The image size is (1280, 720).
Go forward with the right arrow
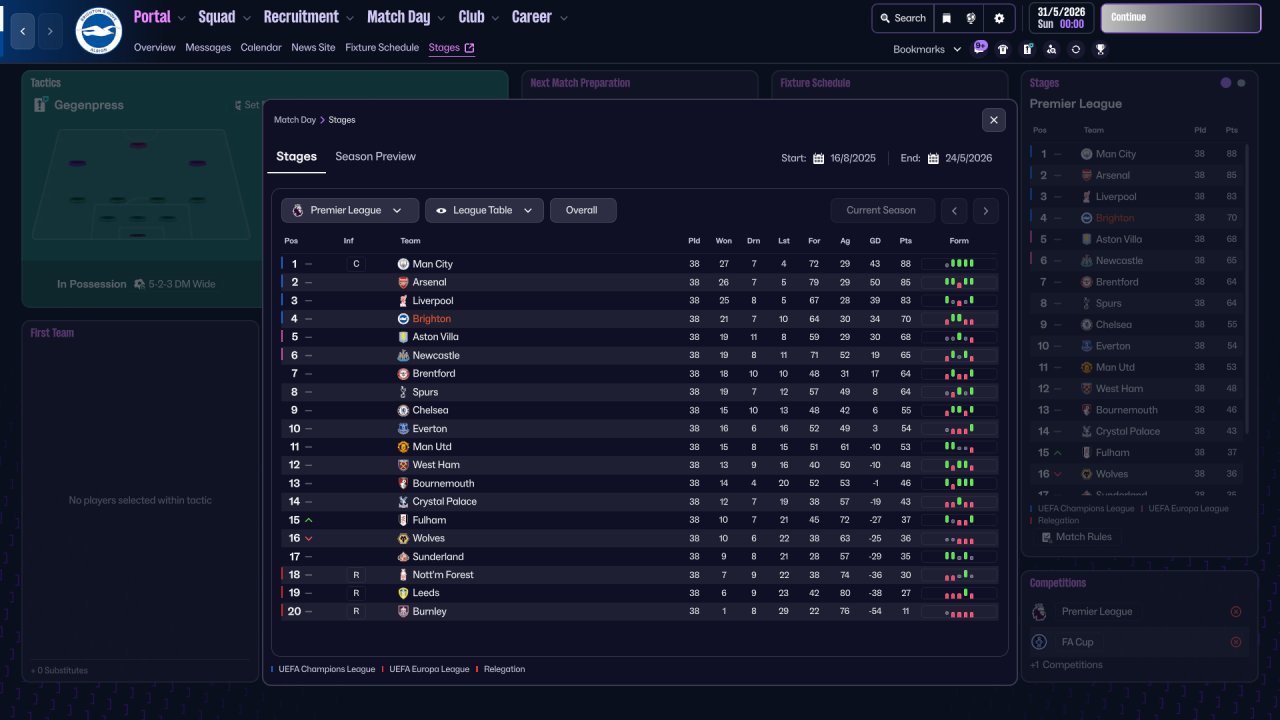[x=50, y=31]
